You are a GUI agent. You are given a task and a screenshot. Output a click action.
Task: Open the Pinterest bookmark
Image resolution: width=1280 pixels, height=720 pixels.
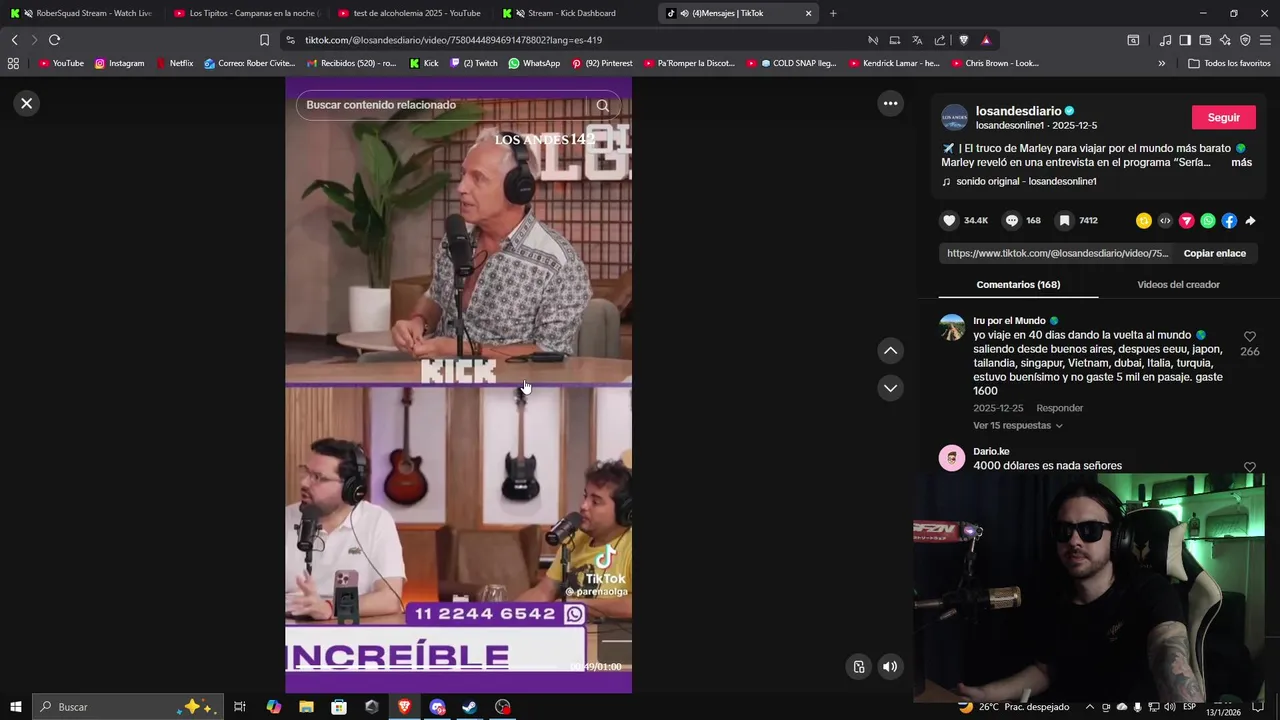602,63
